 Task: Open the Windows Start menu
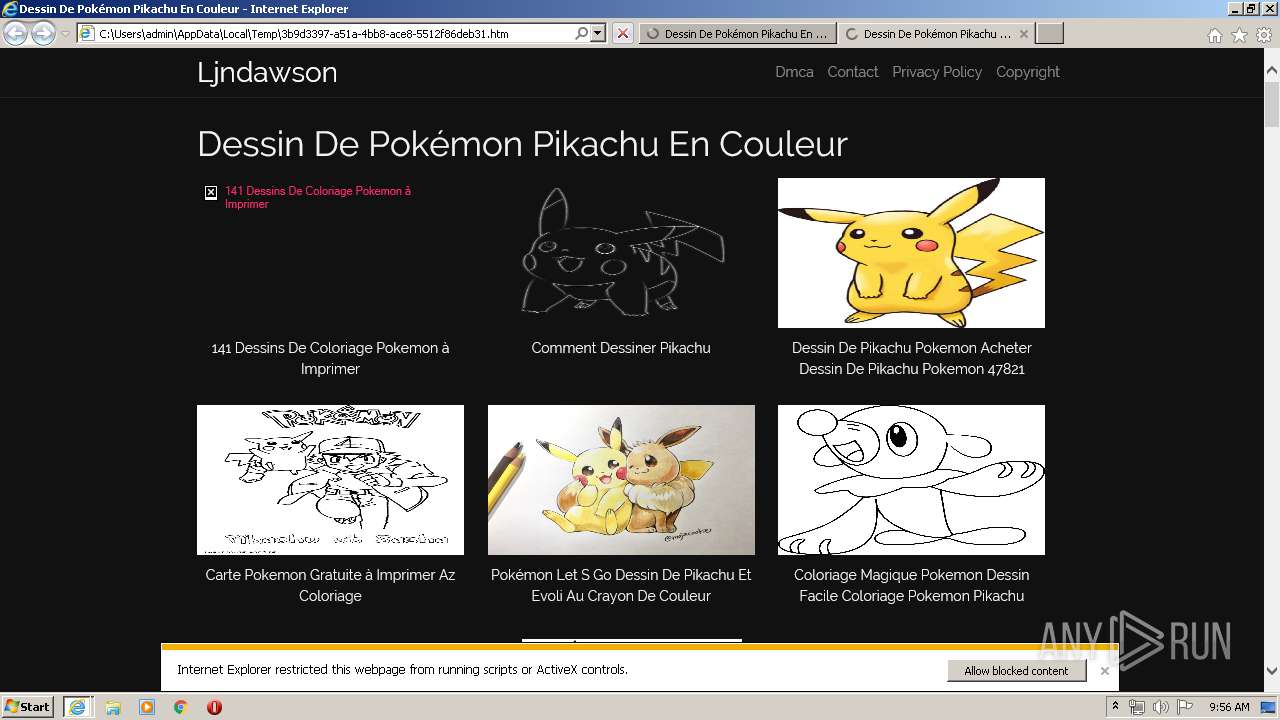point(27,707)
